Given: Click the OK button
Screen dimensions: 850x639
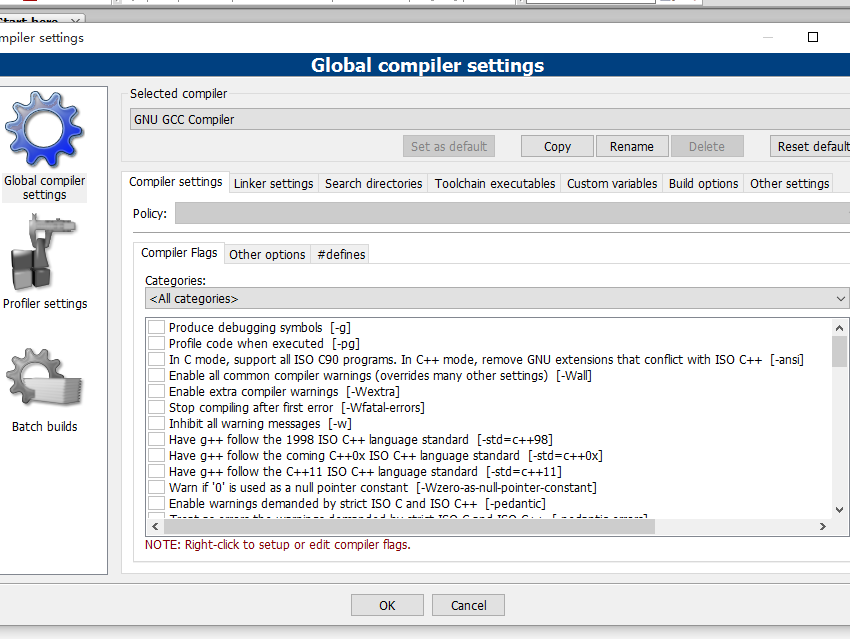Looking at the screenshot, I should pyautogui.click(x=387, y=605).
